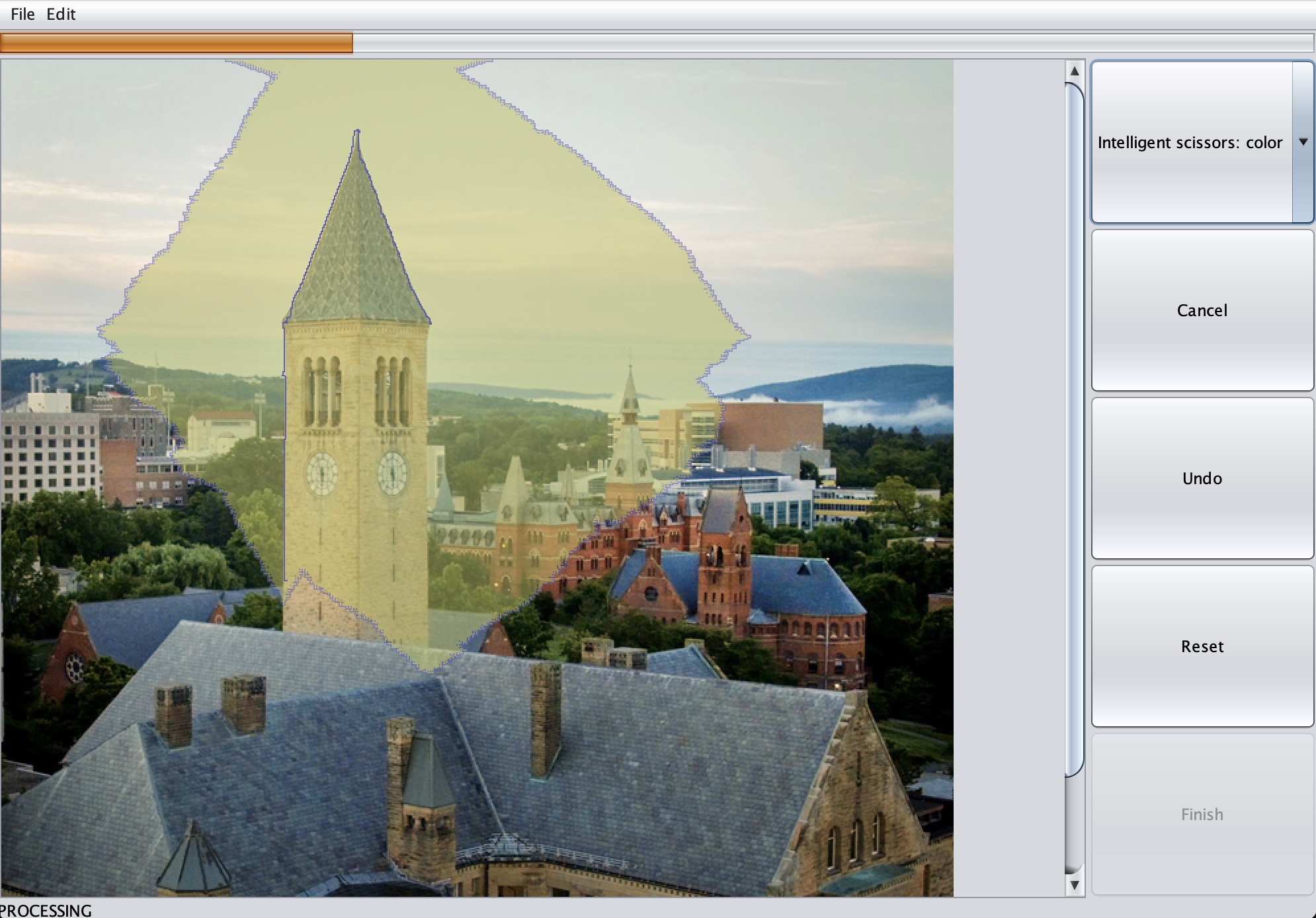The image size is (1316, 918).
Task: Click the greyed-out Finish button
Action: tap(1202, 814)
